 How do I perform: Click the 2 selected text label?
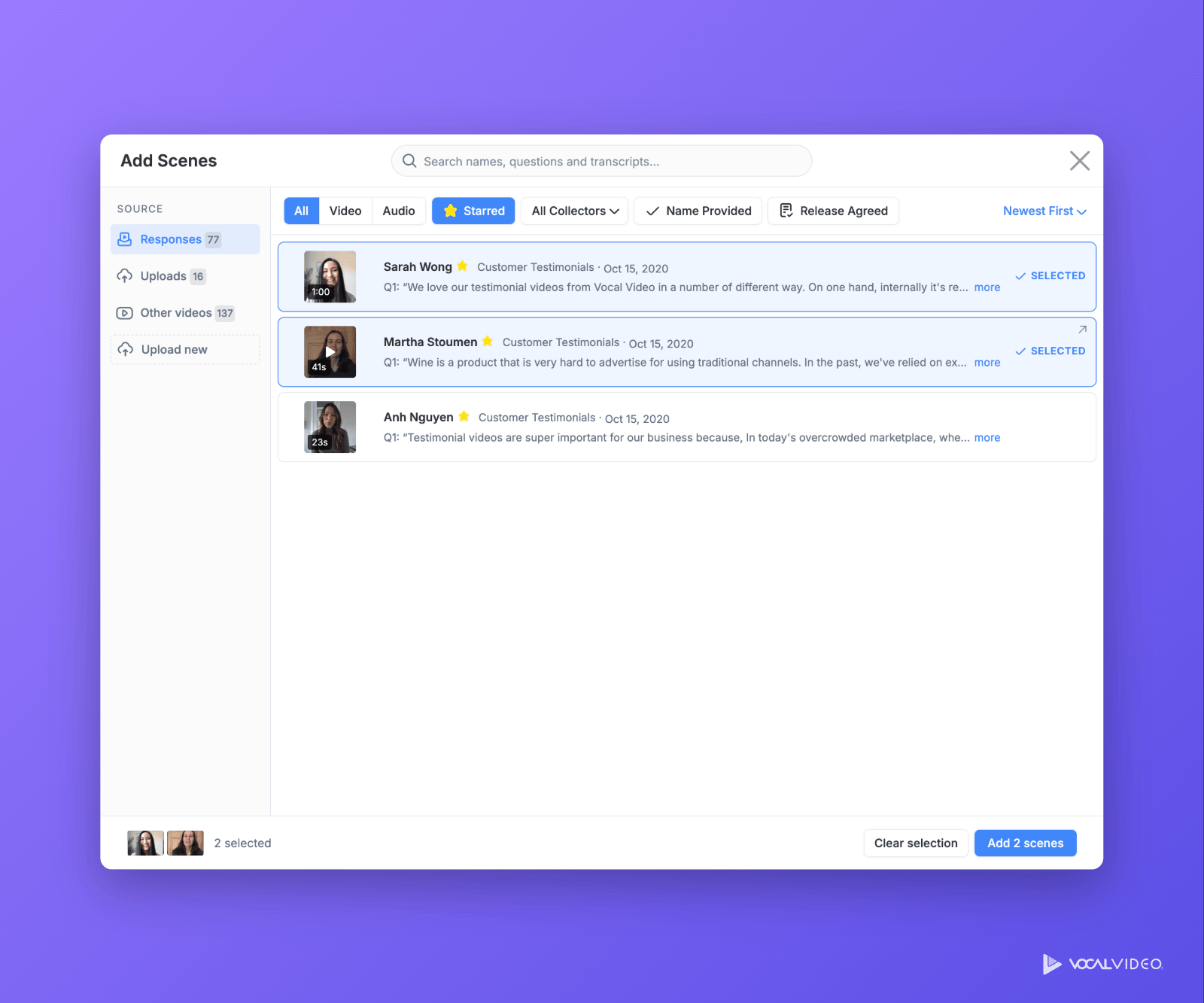242,843
